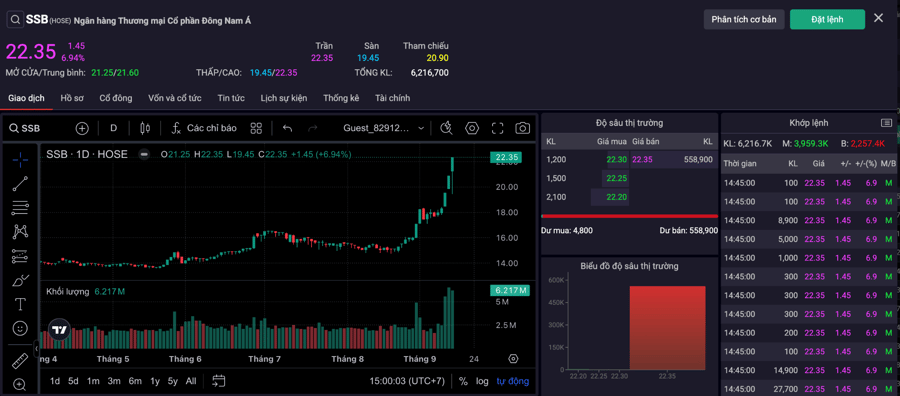Collapse the drawing toolbar side arrow
This screenshot has height=396, width=900.
coord(37,348)
